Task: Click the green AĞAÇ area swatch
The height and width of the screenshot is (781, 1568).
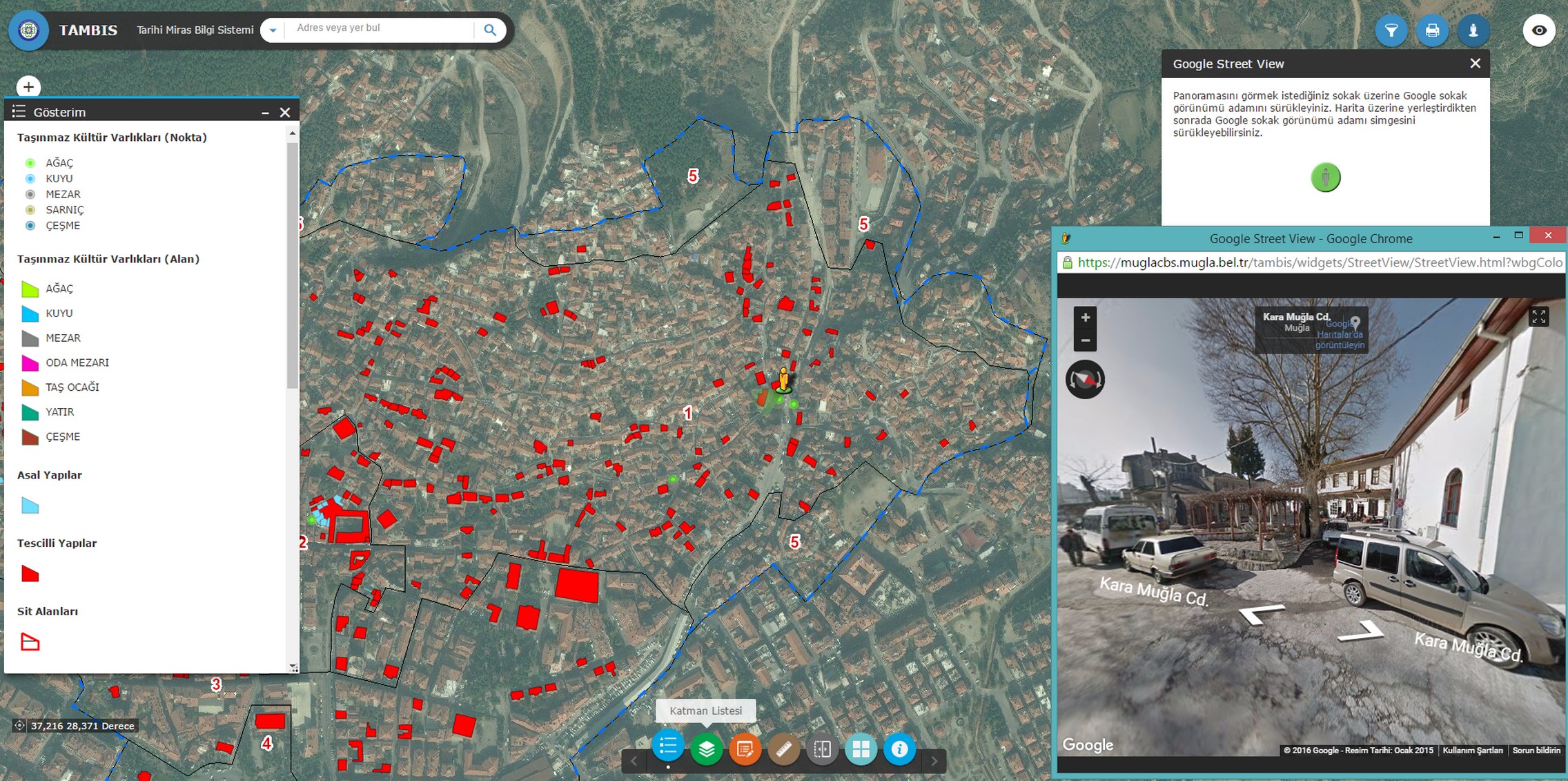Action: pos(30,289)
